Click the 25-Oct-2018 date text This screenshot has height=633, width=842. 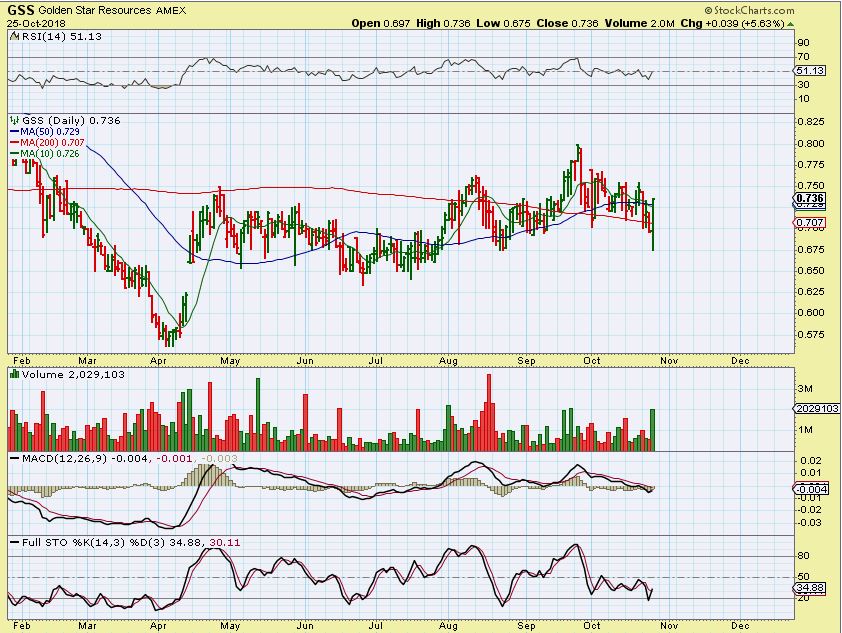click(x=36, y=24)
